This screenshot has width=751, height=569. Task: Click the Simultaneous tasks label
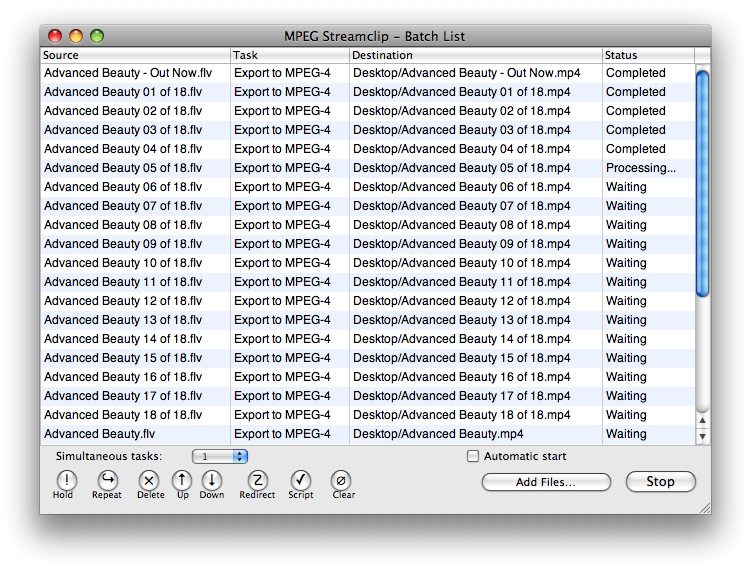pyautogui.click(x=109, y=456)
